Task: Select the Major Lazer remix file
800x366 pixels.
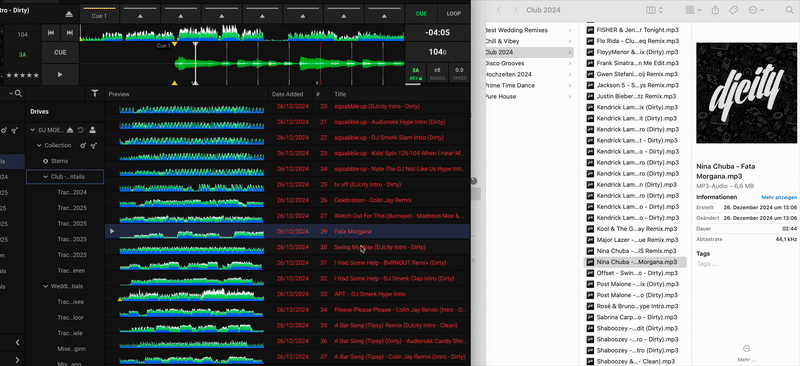Action: (633, 240)
